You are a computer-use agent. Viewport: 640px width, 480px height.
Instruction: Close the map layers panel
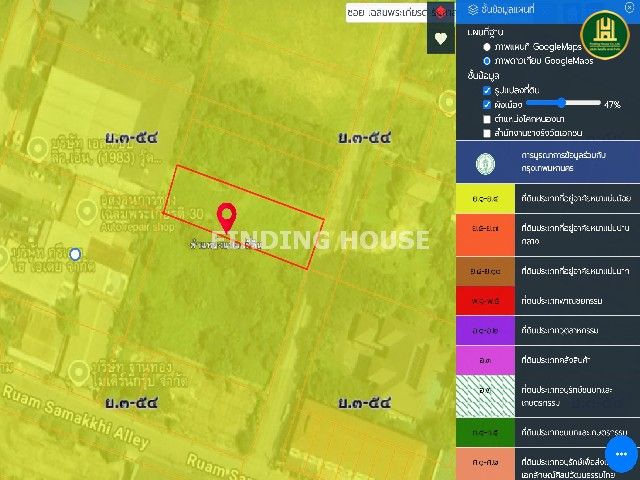pyautogui.click(x=628, y=9)
